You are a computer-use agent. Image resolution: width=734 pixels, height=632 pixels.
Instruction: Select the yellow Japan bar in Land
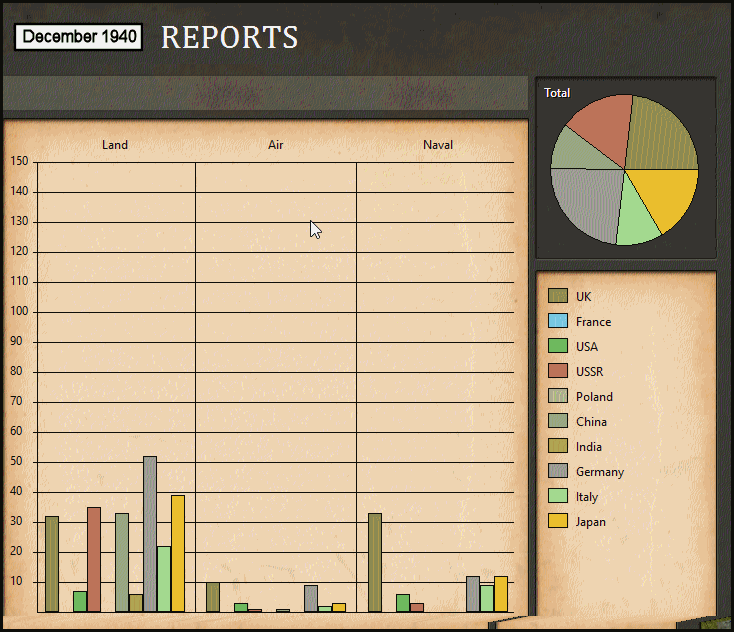click(x=178, y=553)
